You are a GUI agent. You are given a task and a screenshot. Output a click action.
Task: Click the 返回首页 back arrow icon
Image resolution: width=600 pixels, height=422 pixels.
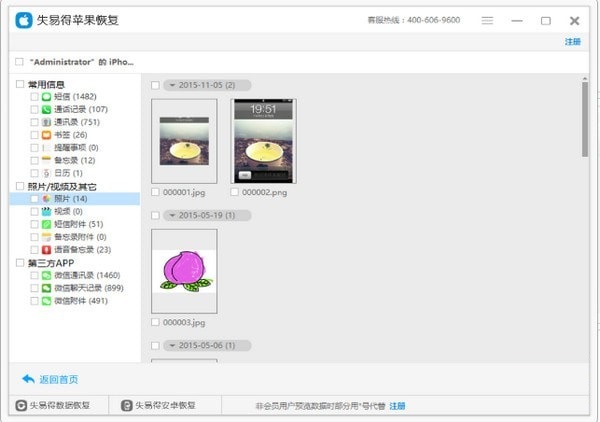point(28,379)
